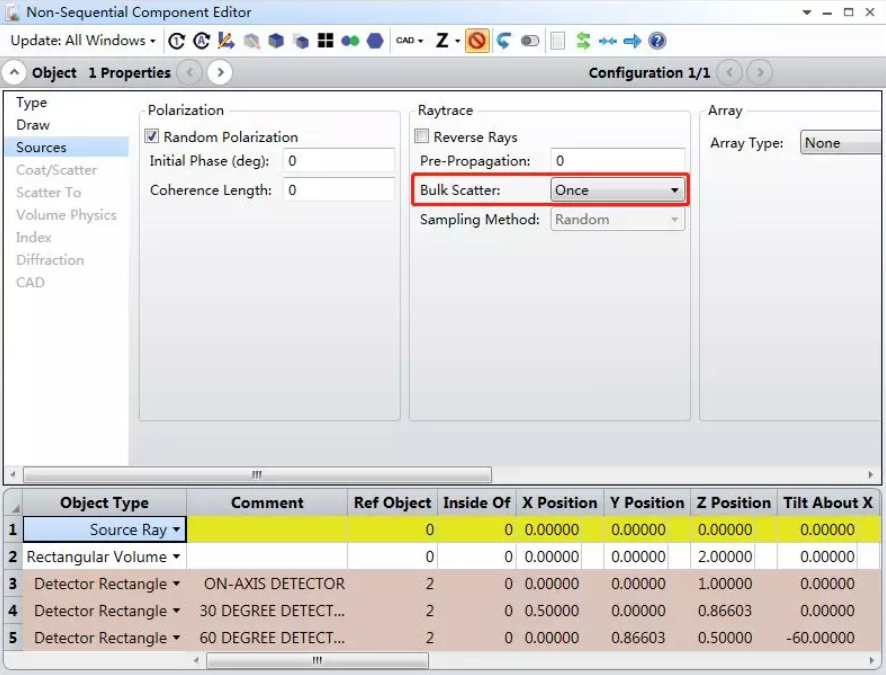This screenshot has height=675, width=886.
Task: Click the Coherence Length input field
Action: pos(338,190)
